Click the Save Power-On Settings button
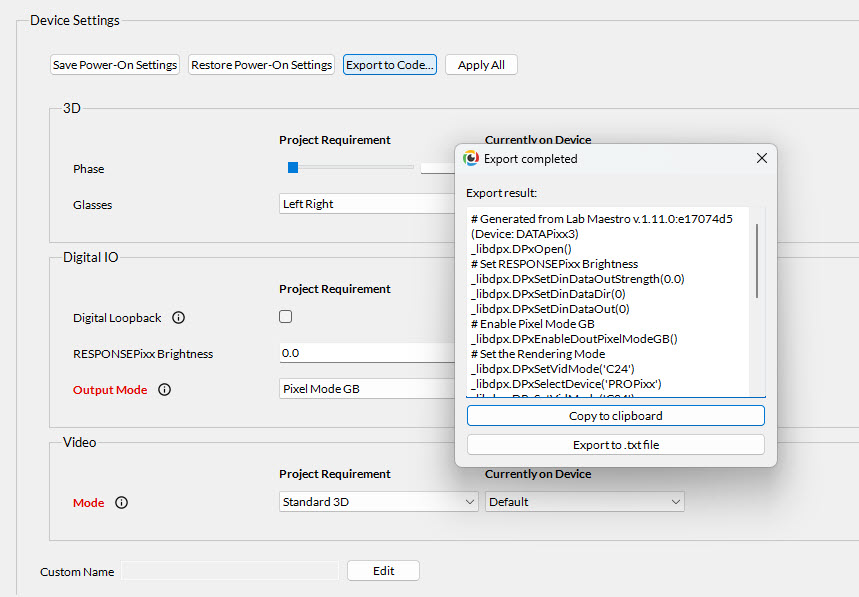Image resolution: width=859 pixels, height=597 pixels. click(115, 65)
